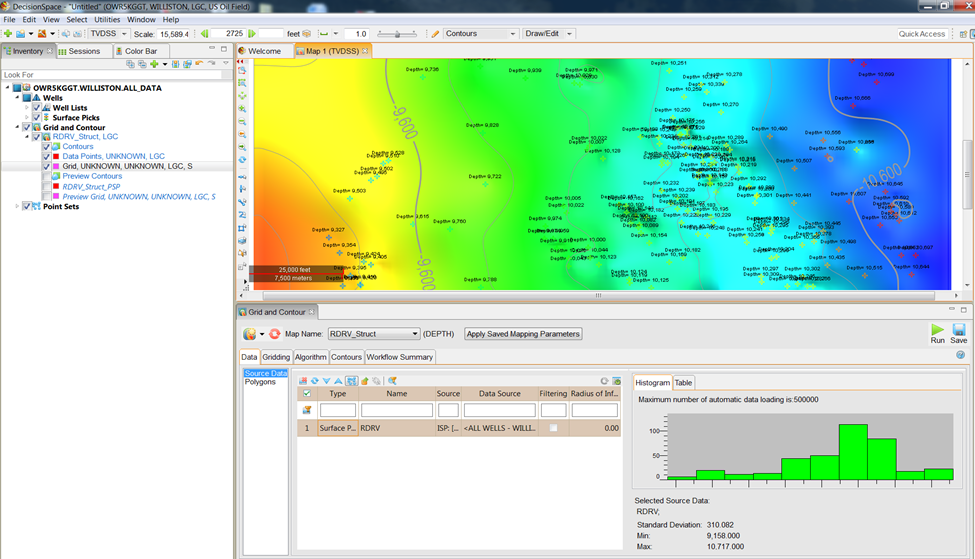Open the Contours dropdown in toolbar
This screenshot has height=559, width=975.
tap(513, 34)
